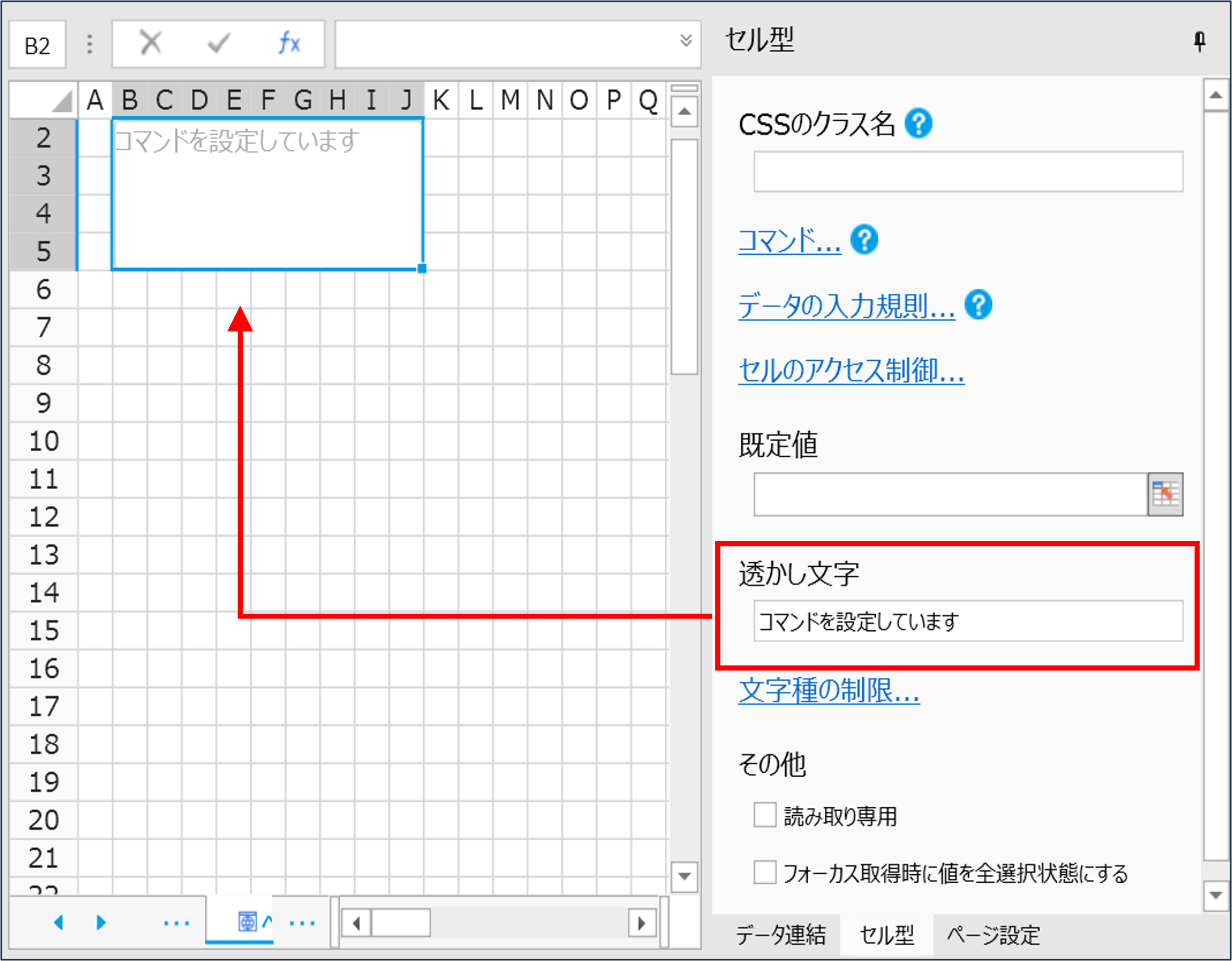The width and height of the screenshot is (1232, 961).
Task: Click the 透かし文字 input field
Action: point(968,621)
